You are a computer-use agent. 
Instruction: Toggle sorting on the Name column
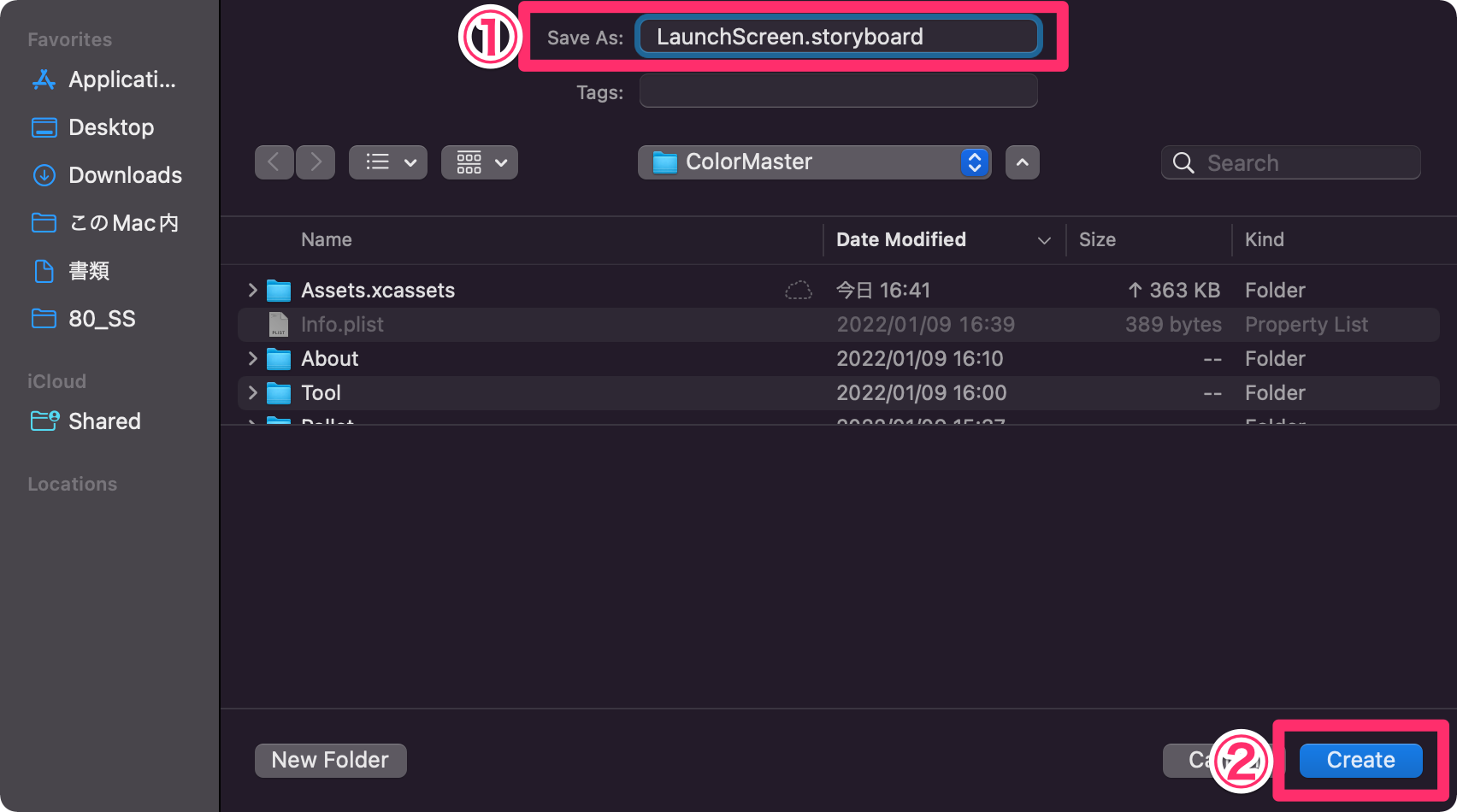pyautogui.click(x=326, y=240)
